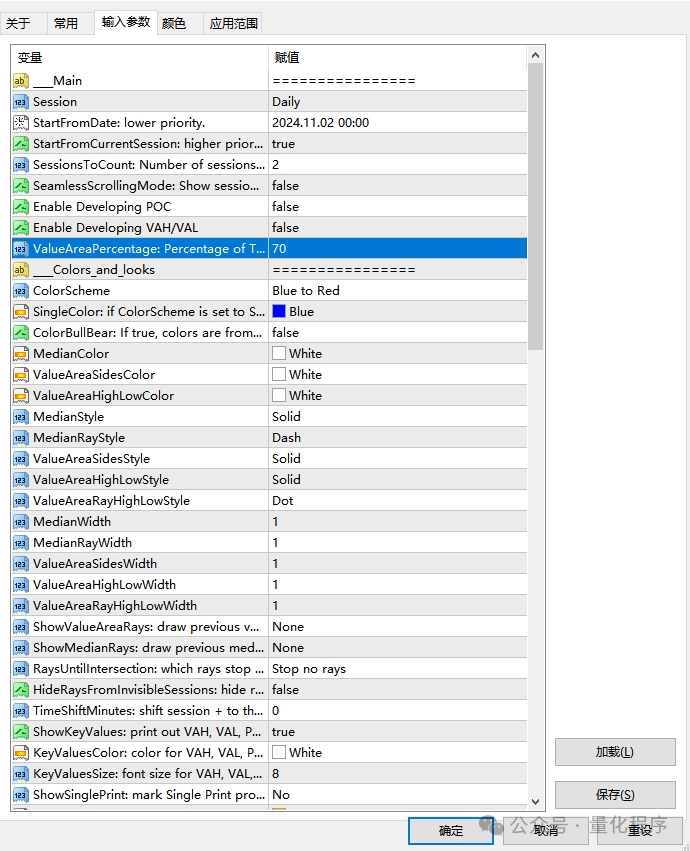Toggle ShowKeyValues true value
Viewport: 690px width, 851px height.
tap(397, 732)
